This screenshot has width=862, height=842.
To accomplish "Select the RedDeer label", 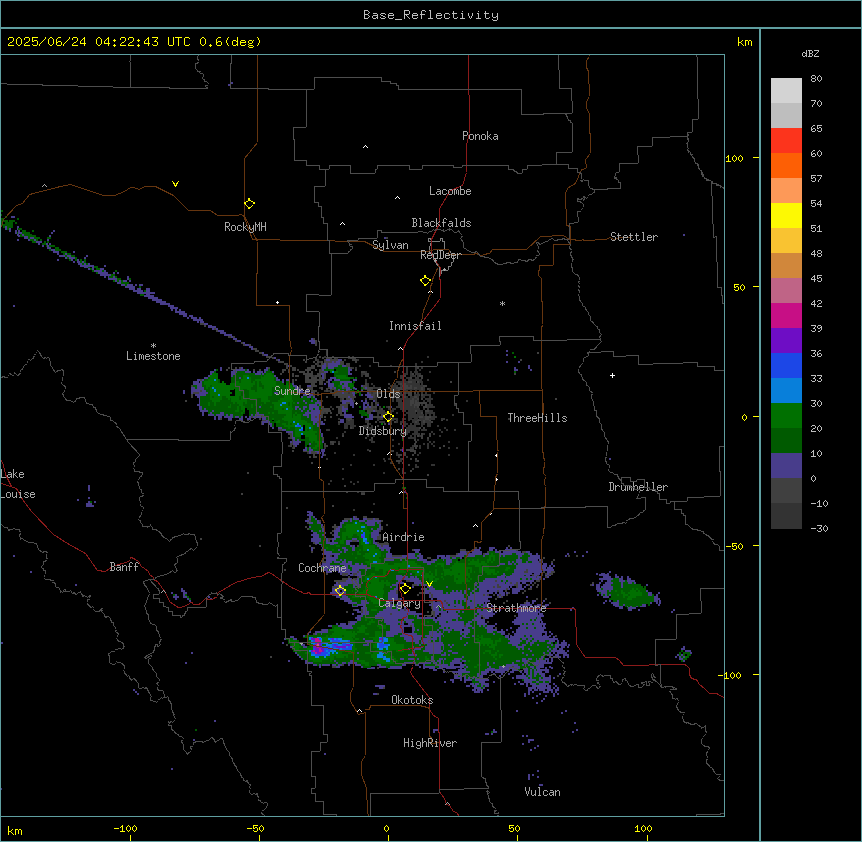I will pyautogui.click(x=440, y=255).
